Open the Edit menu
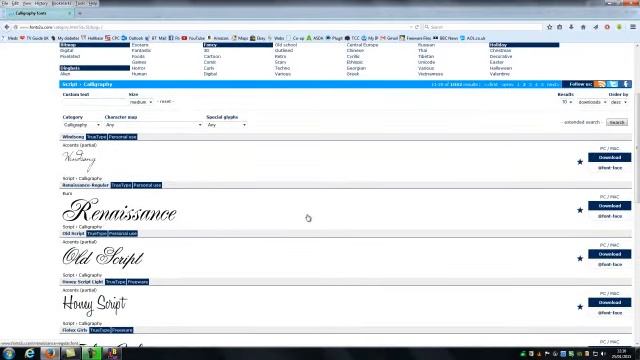Viewport: 640px width, 360px height. tap(15, 3)
